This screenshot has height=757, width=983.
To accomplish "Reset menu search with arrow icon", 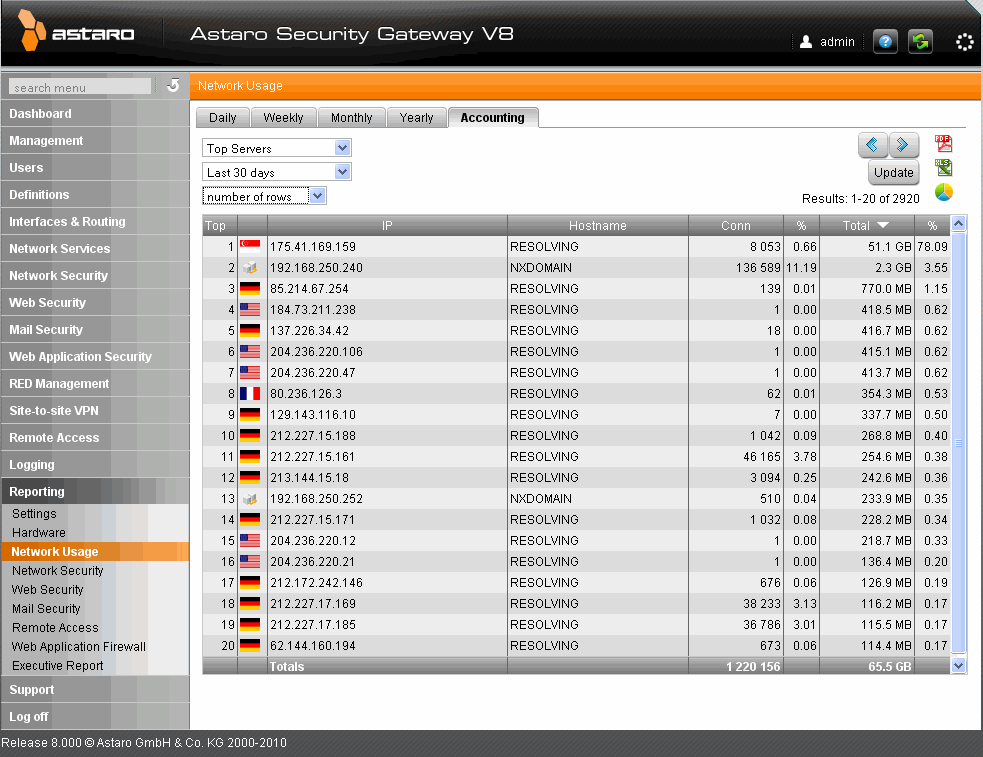I will tap(173, 86).
